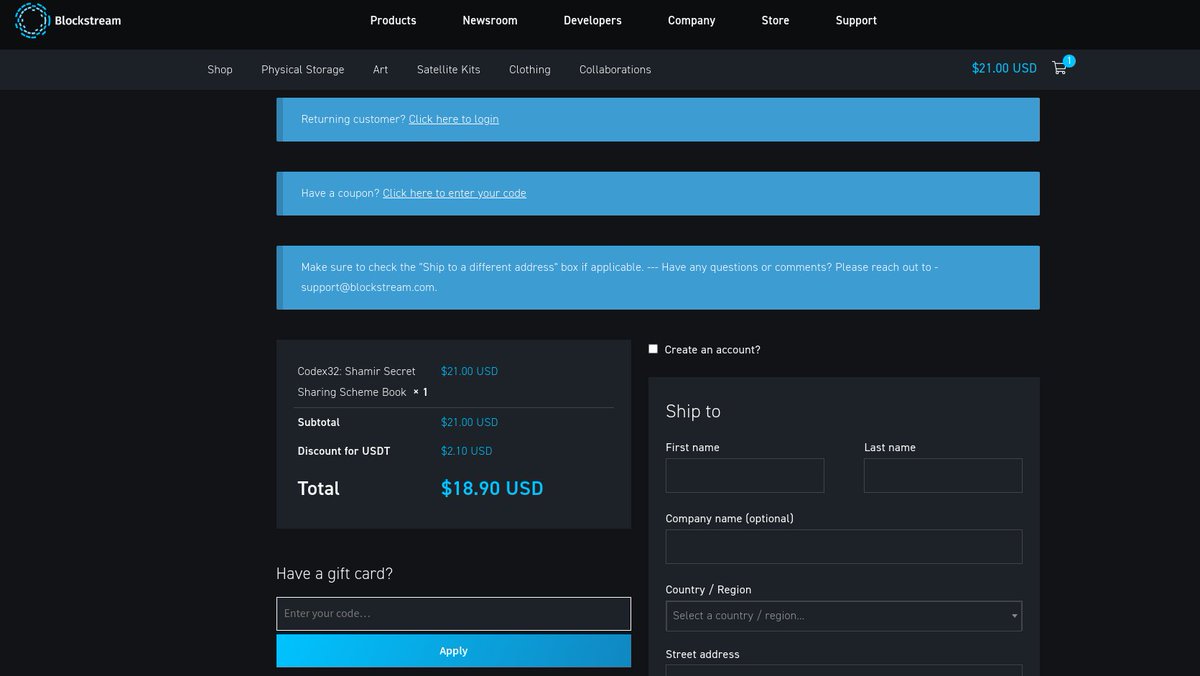Select the Physical Storage category

click(303, 69)
